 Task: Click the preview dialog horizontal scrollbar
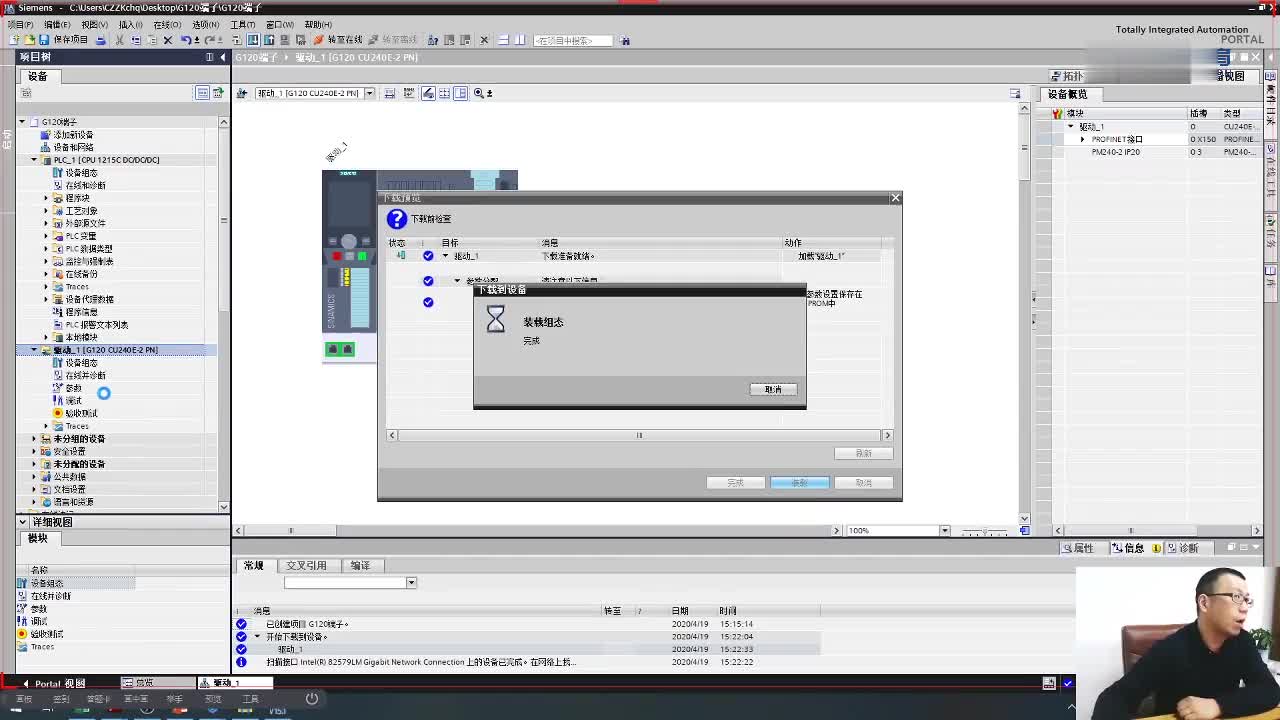pos(639,435)
